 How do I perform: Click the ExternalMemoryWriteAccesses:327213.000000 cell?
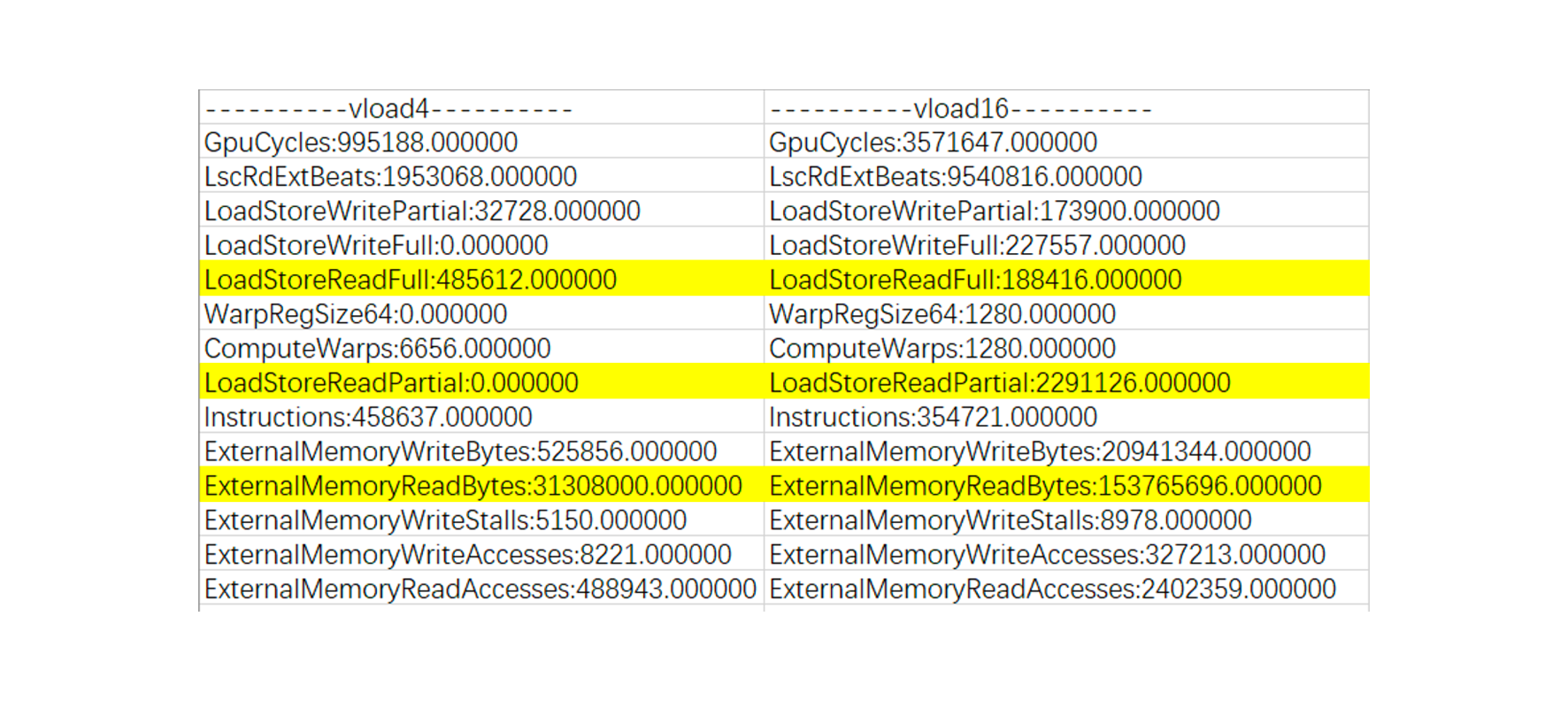[1066, 554]
